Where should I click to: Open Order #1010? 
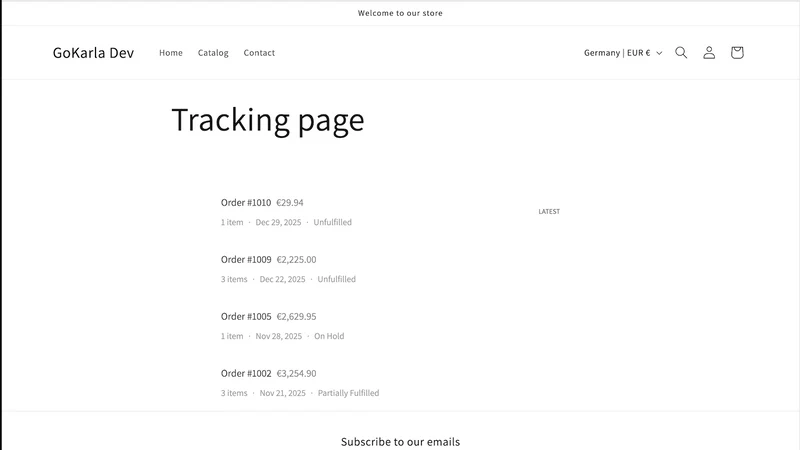[246, 203]
